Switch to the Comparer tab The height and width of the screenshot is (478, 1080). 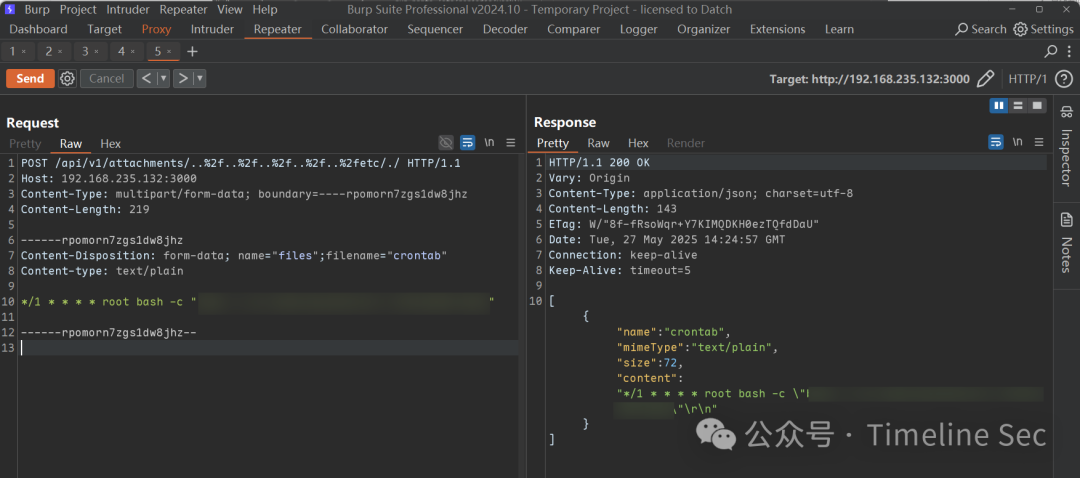(x=573, y=29)
